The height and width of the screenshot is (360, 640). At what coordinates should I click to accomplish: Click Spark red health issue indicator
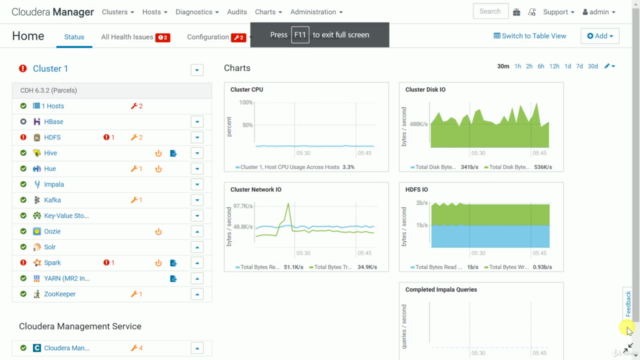109,263
